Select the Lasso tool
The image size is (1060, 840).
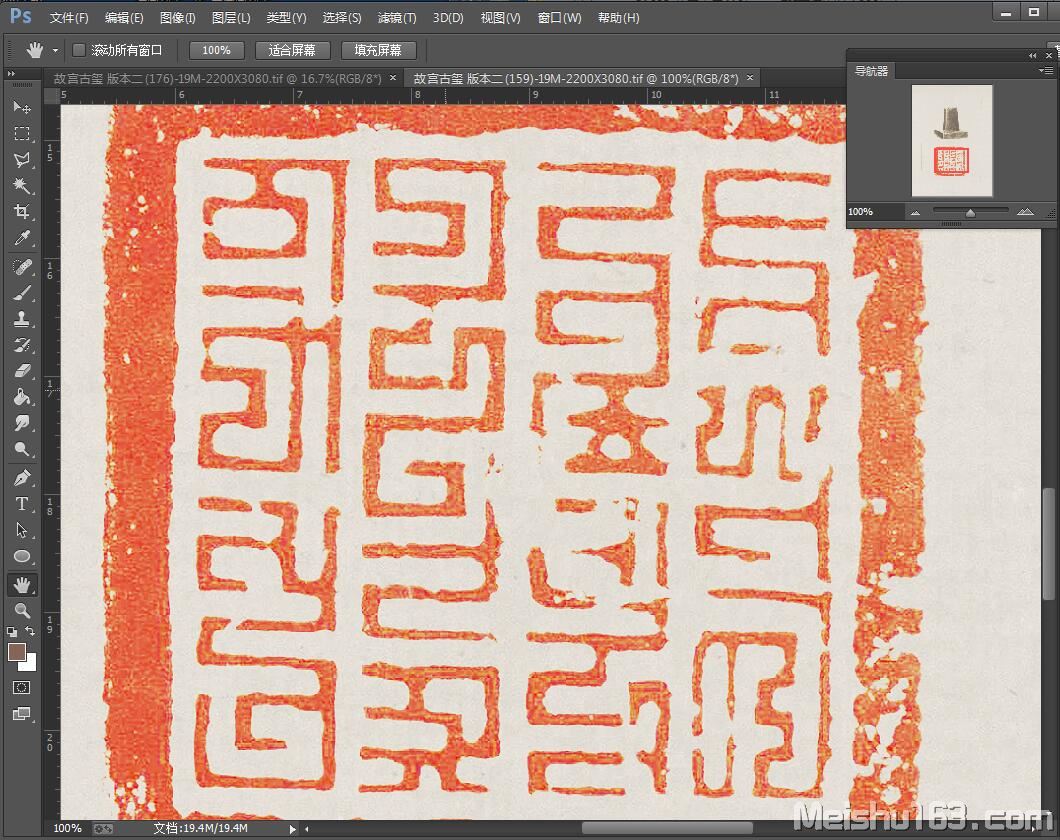tap(22, 159)
